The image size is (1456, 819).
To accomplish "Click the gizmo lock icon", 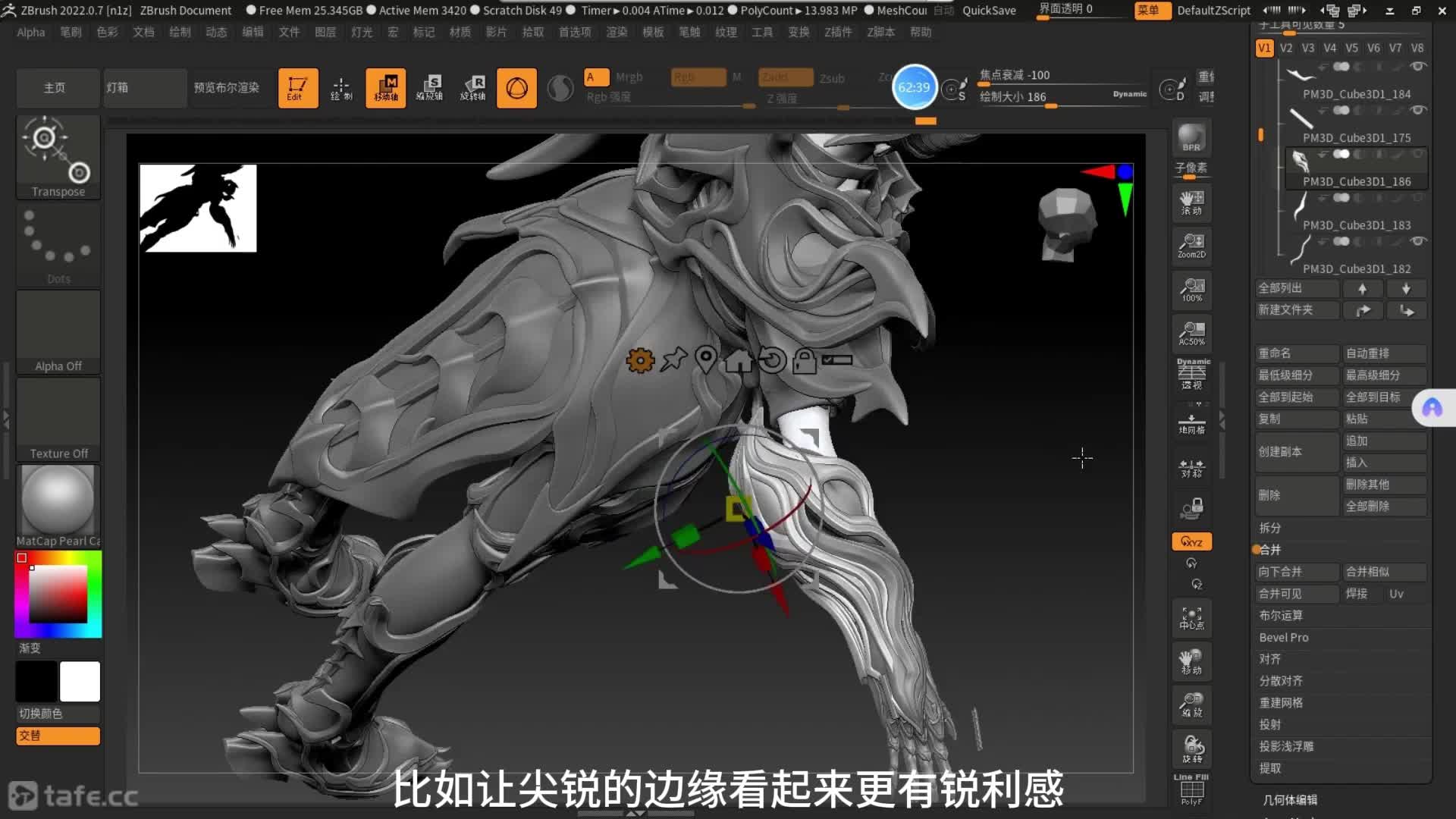I will pyautogui.click(x=804, y=361).
